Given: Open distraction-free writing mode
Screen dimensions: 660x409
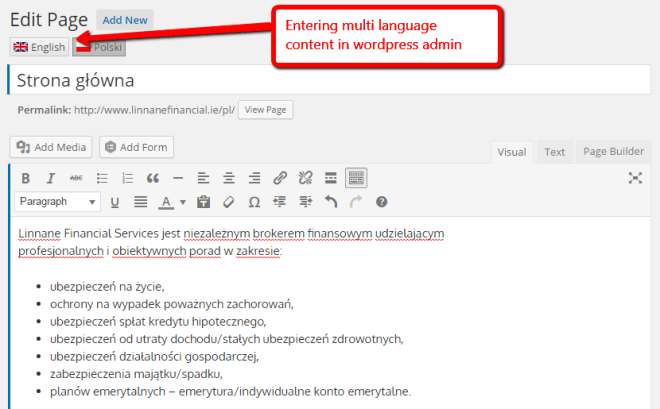Looking at the screenshot, I should click(635, 178).
